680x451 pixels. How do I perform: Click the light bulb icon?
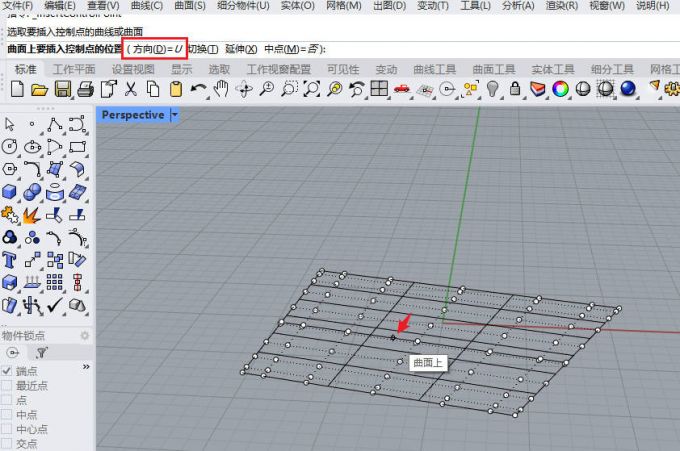tap(493, 89)
